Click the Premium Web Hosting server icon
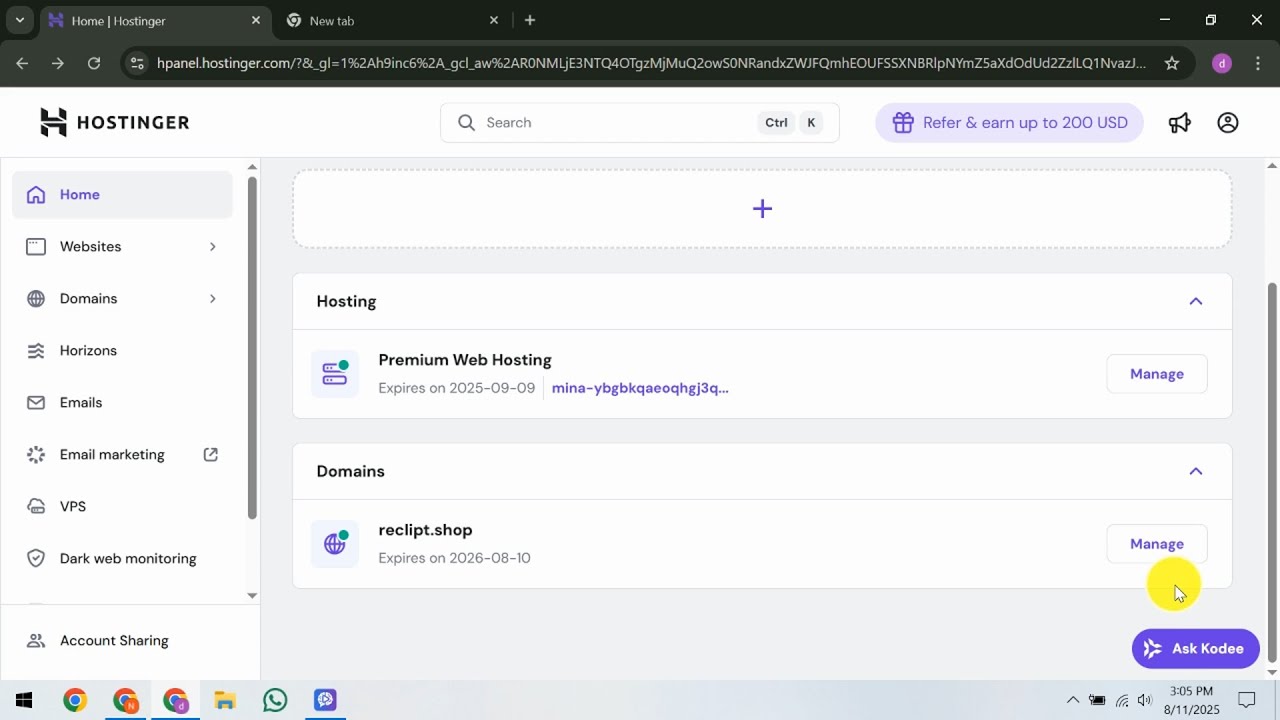 coord(335,374)
